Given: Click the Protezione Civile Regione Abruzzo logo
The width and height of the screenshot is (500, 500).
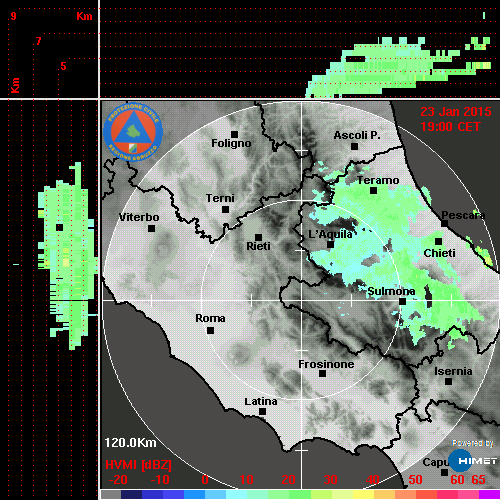Looking at the screenshot, I should (x=133, y=131).
